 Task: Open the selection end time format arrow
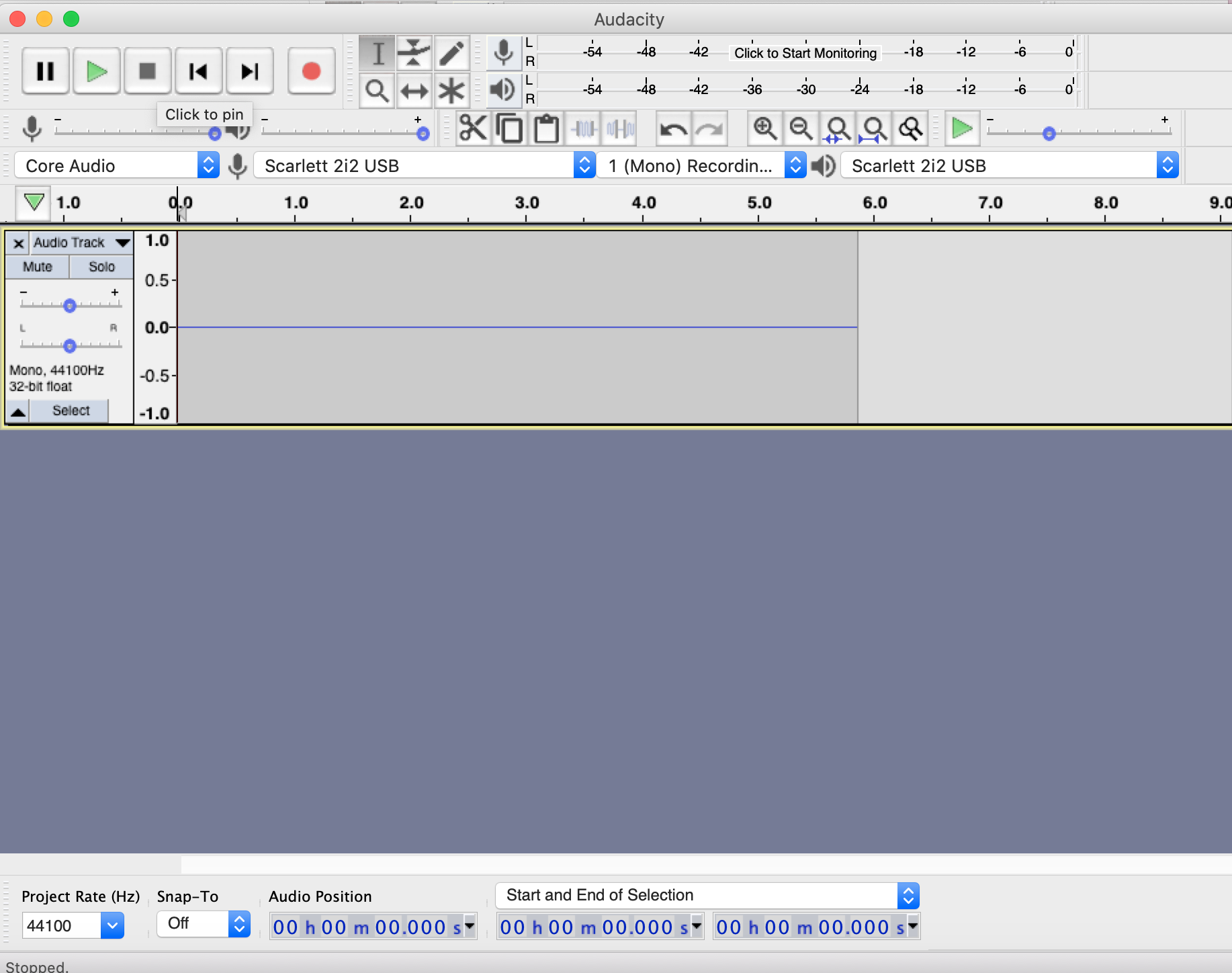(x=913, y=927)
